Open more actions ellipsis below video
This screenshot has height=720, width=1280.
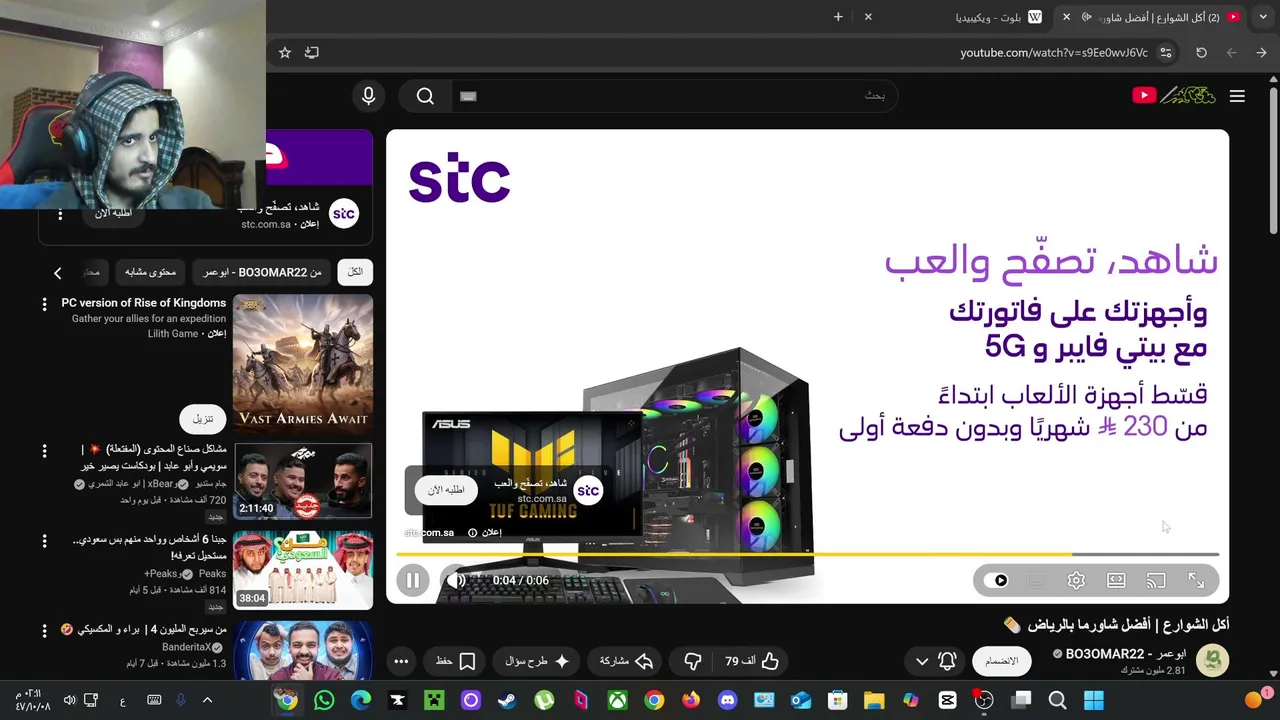(x=401, y=661)
